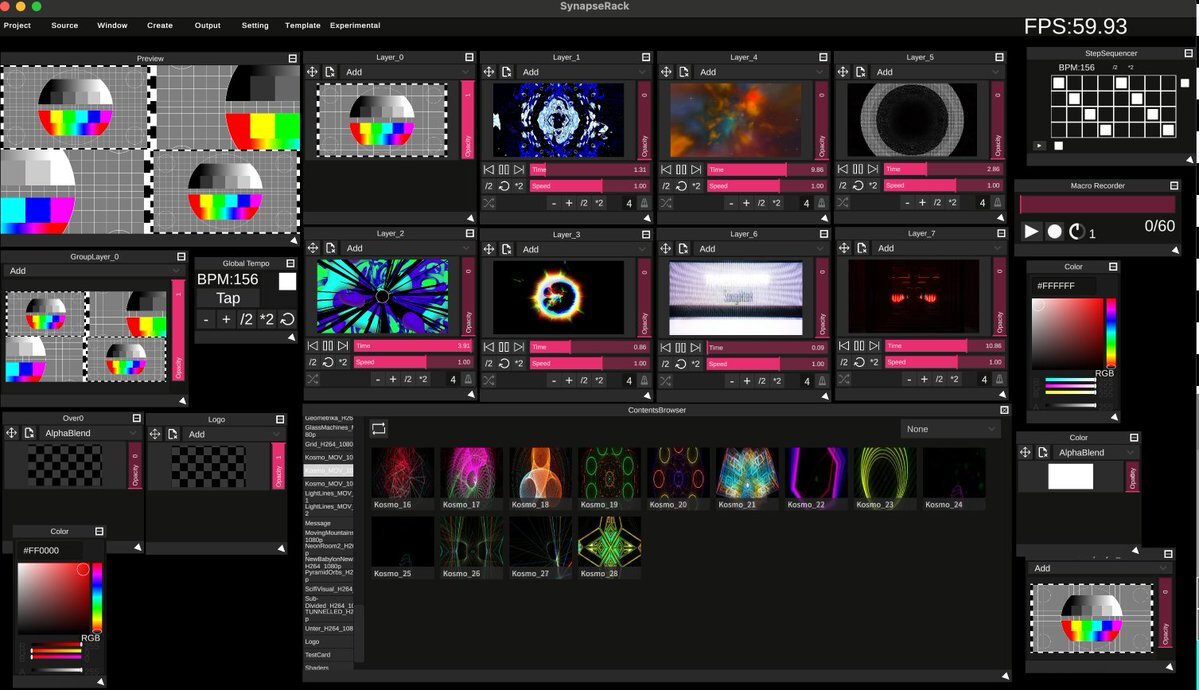Pause playback on Layer_1
The height and width of the screenshot is (690, 1199).
coord(505,170)
